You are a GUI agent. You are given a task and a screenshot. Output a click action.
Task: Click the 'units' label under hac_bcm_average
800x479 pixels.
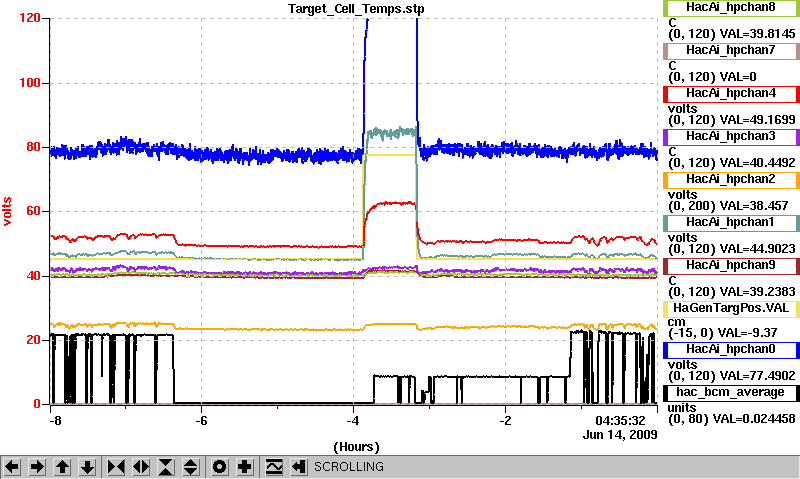[682, 408]
